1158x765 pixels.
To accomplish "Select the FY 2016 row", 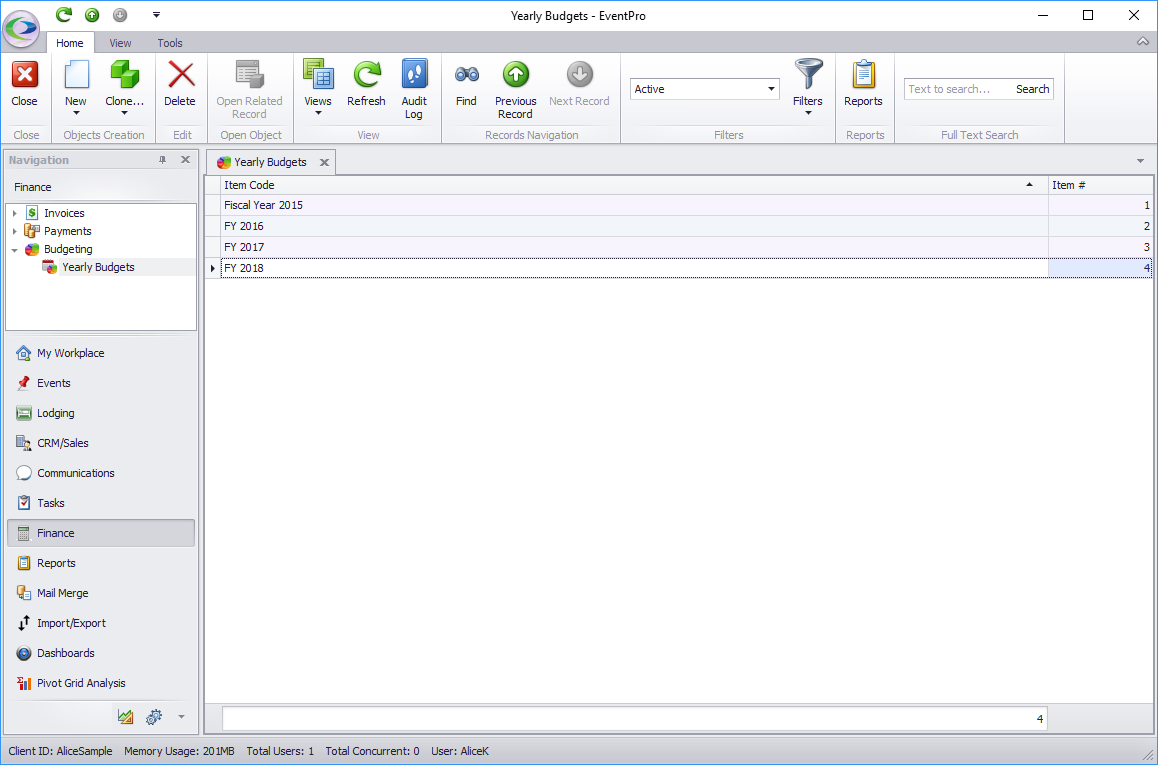I will point(686,226).
